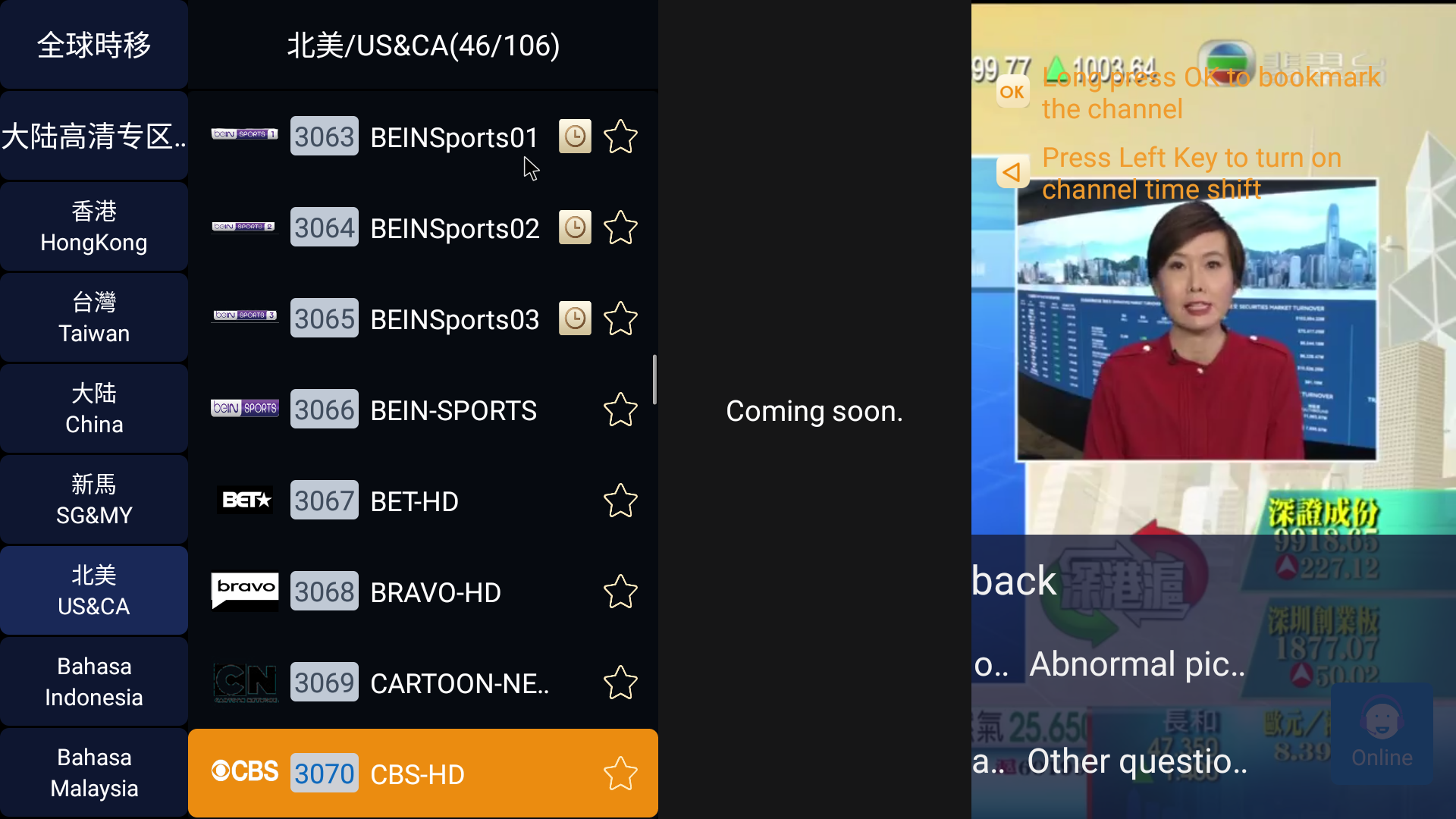Screen dimensions: 1456x819
Task: Click the 全球時移 button
Action: coord(94,45)
